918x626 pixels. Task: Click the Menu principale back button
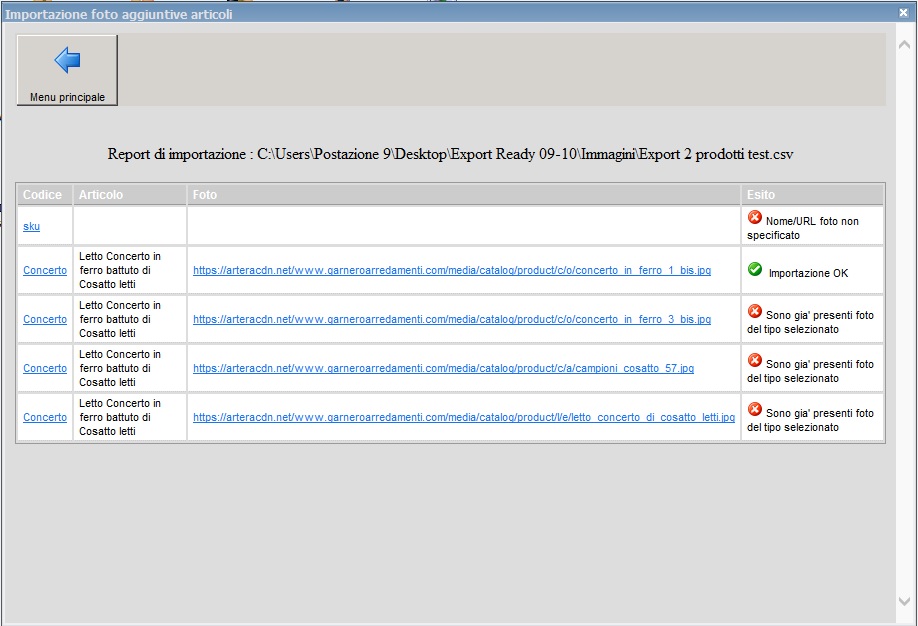click(x=67, y=70)
